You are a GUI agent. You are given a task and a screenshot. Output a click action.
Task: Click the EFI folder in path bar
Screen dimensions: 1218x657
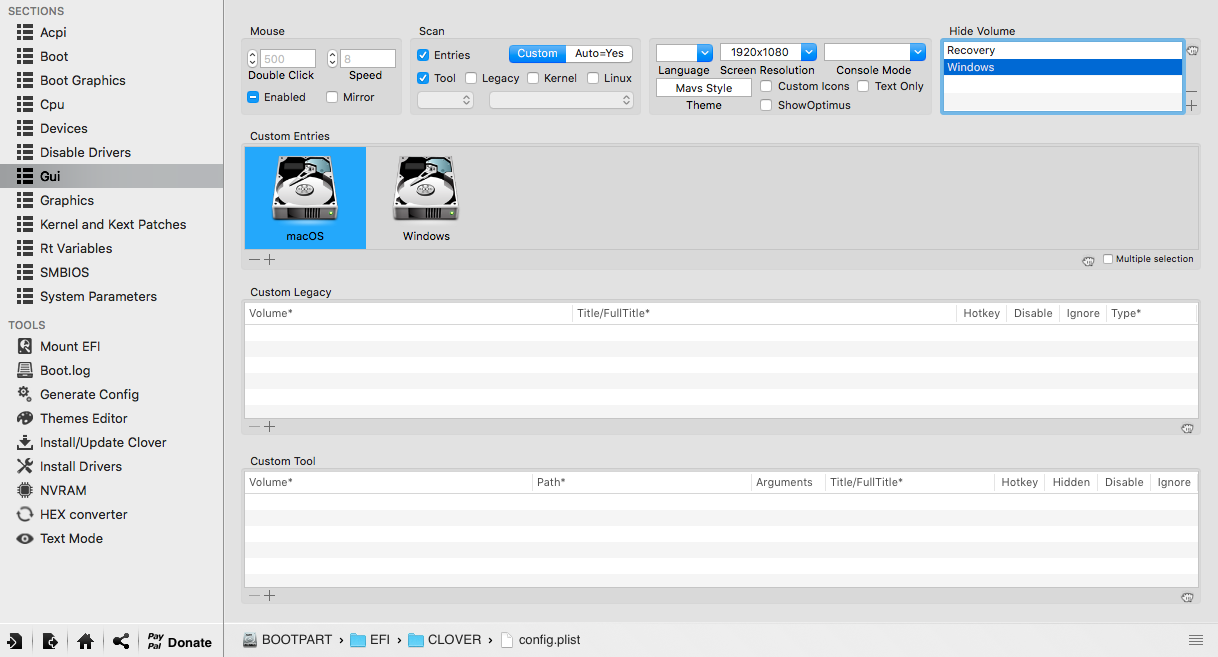tap(370, 640)
